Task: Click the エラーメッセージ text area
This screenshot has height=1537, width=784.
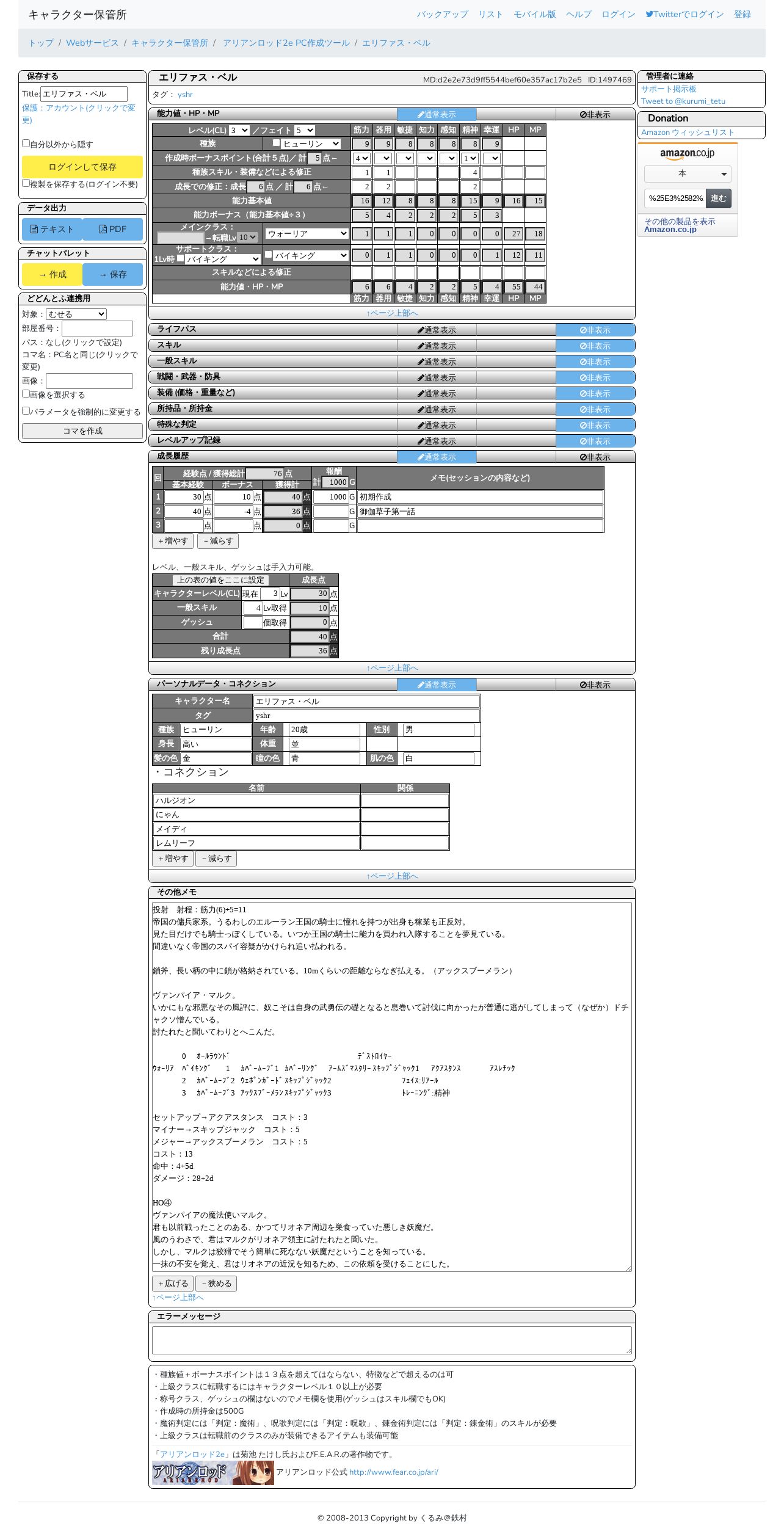Action: (x=391, y=1340)
